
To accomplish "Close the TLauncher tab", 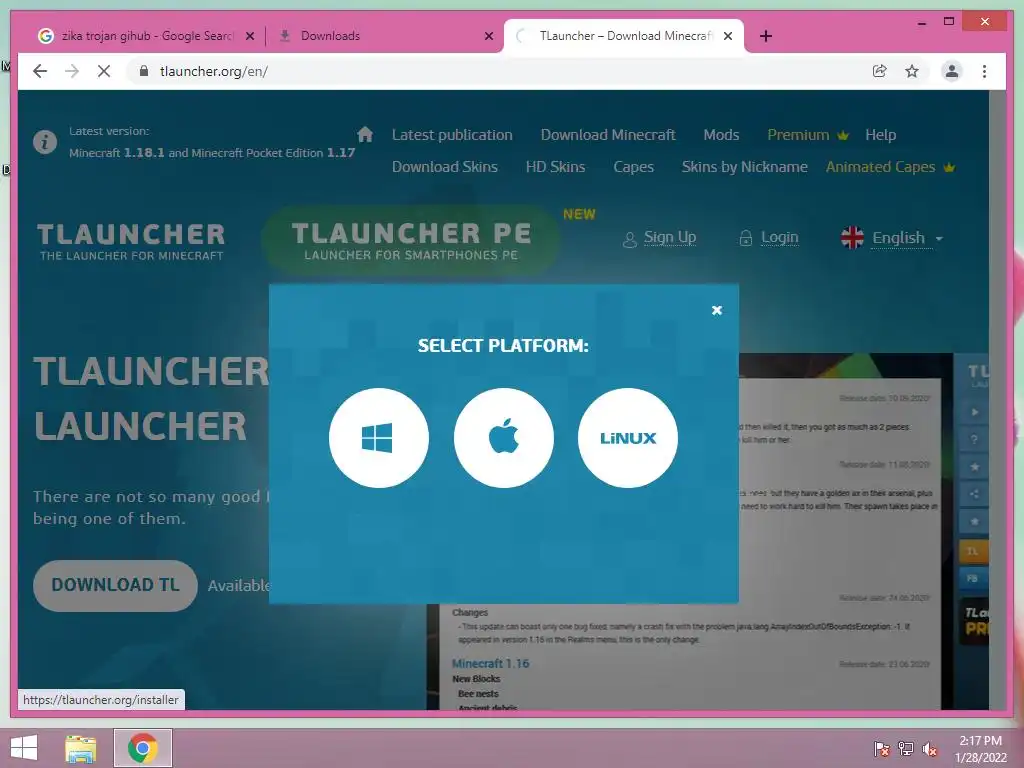I will pos(728,37).
